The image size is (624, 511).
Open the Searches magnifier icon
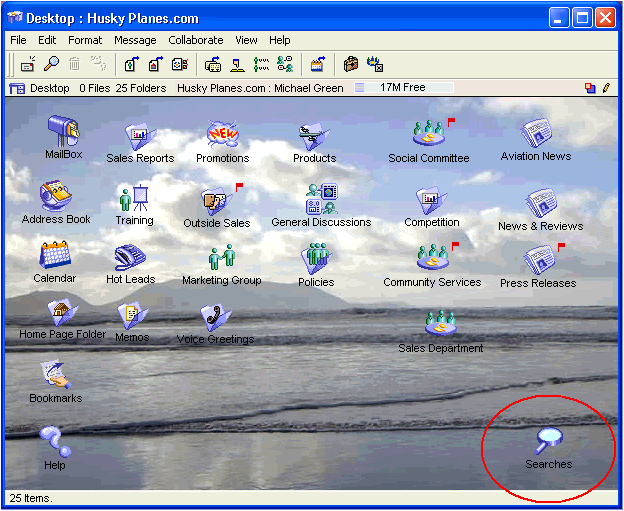(x=548, y=440)
